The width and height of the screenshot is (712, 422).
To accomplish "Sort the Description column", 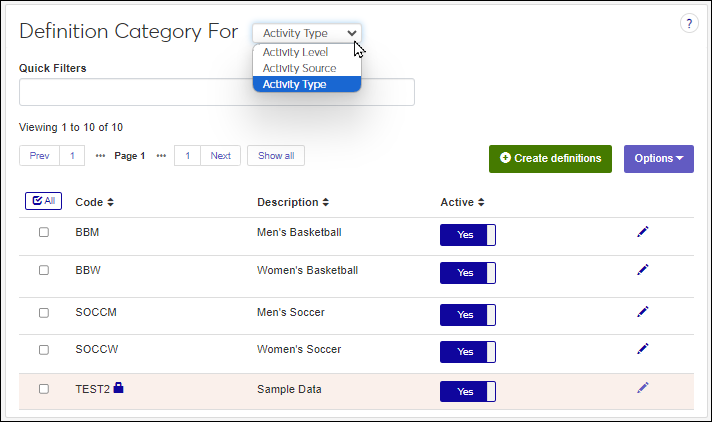I will click(x=324, y=202).
